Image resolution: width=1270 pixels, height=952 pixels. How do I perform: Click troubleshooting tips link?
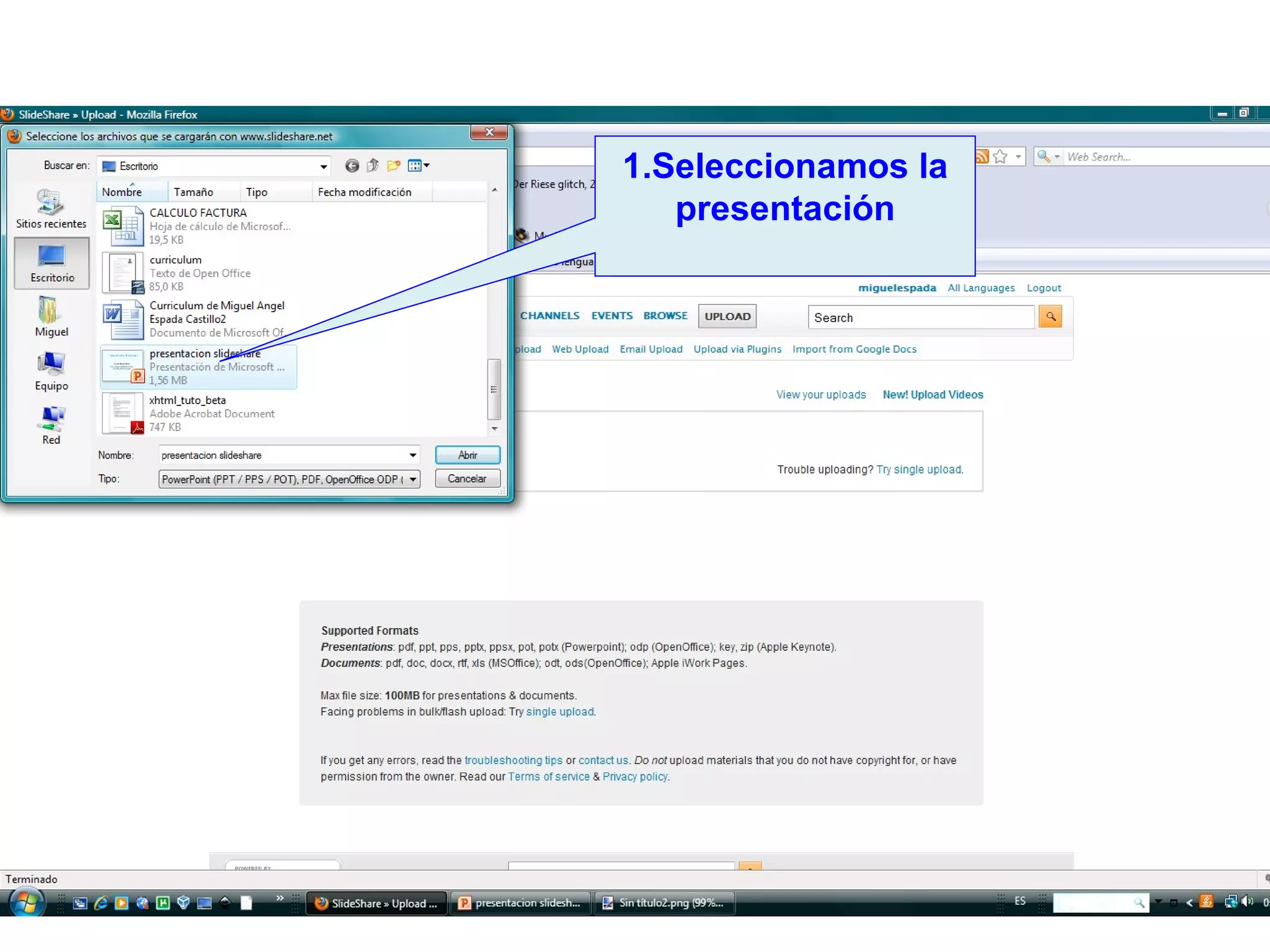[513, 760]
